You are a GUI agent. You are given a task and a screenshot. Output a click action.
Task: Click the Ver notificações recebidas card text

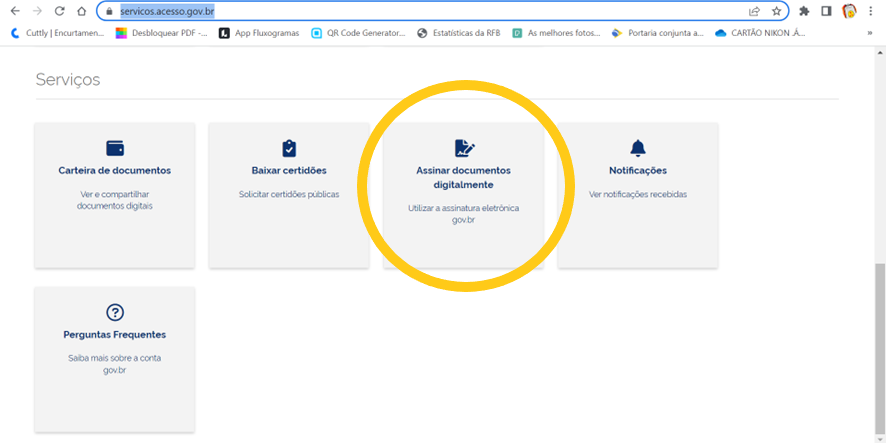coord(637,194)
